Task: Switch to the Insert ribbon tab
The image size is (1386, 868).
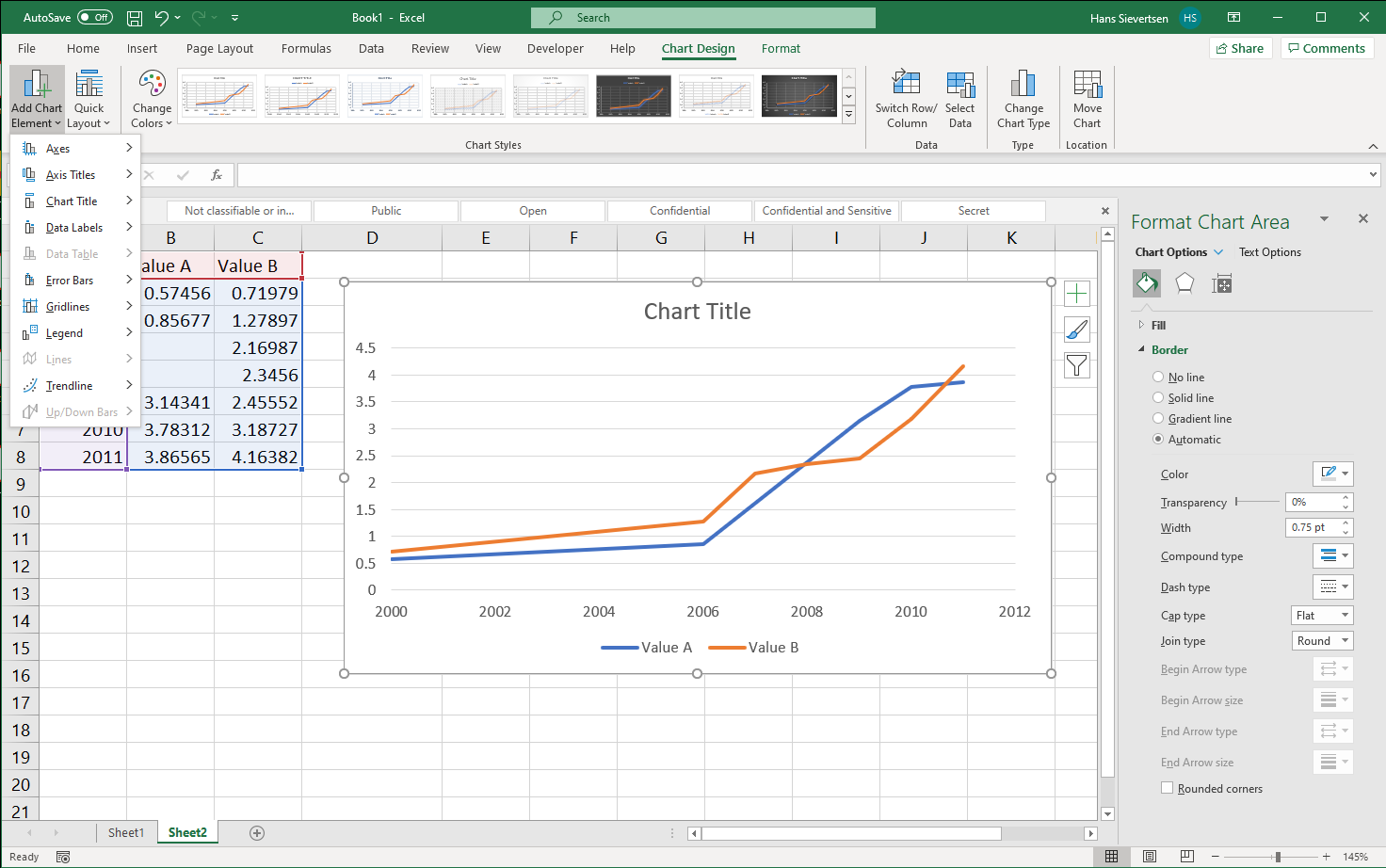Action: 142,48
